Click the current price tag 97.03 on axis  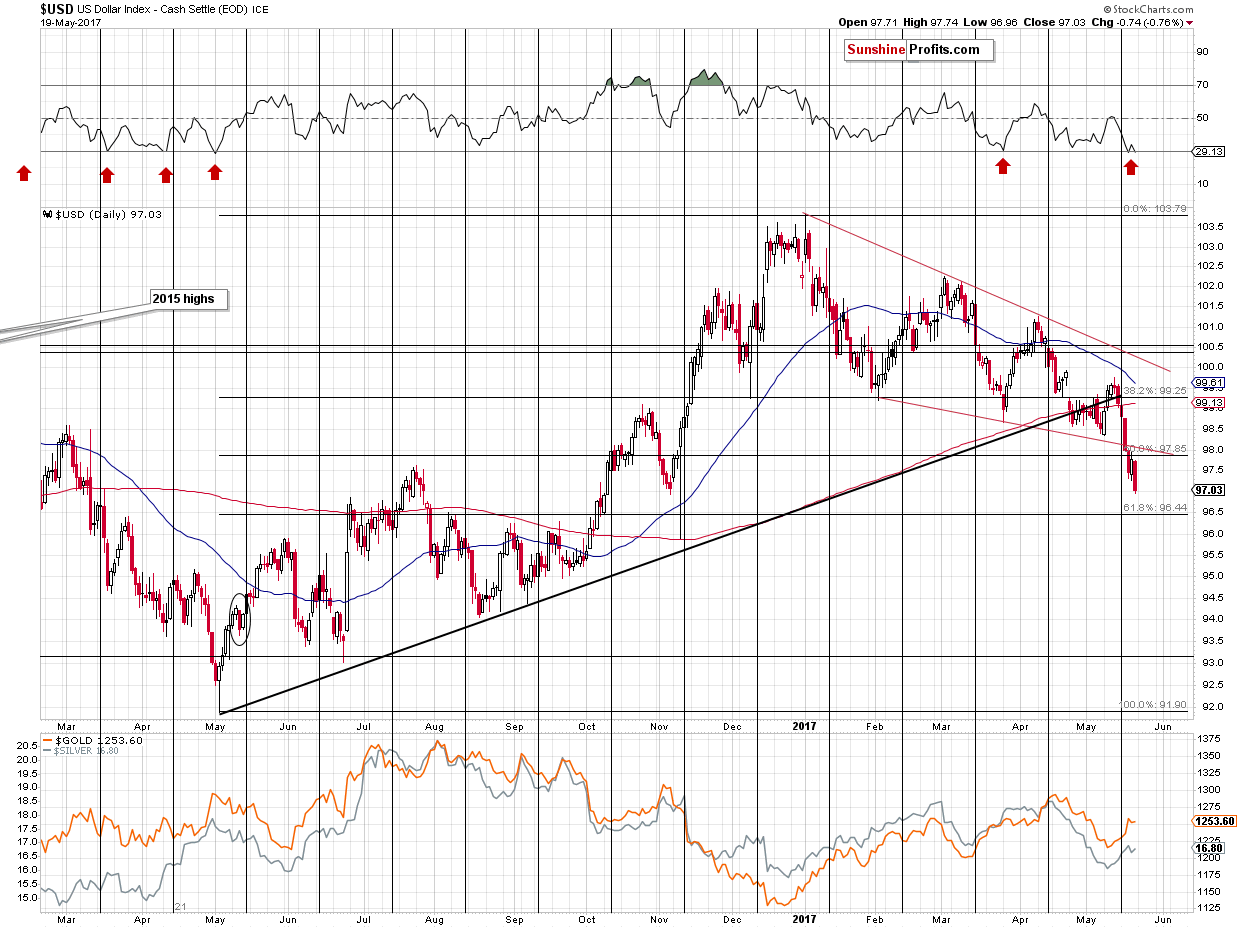[x=1209, y=490]
